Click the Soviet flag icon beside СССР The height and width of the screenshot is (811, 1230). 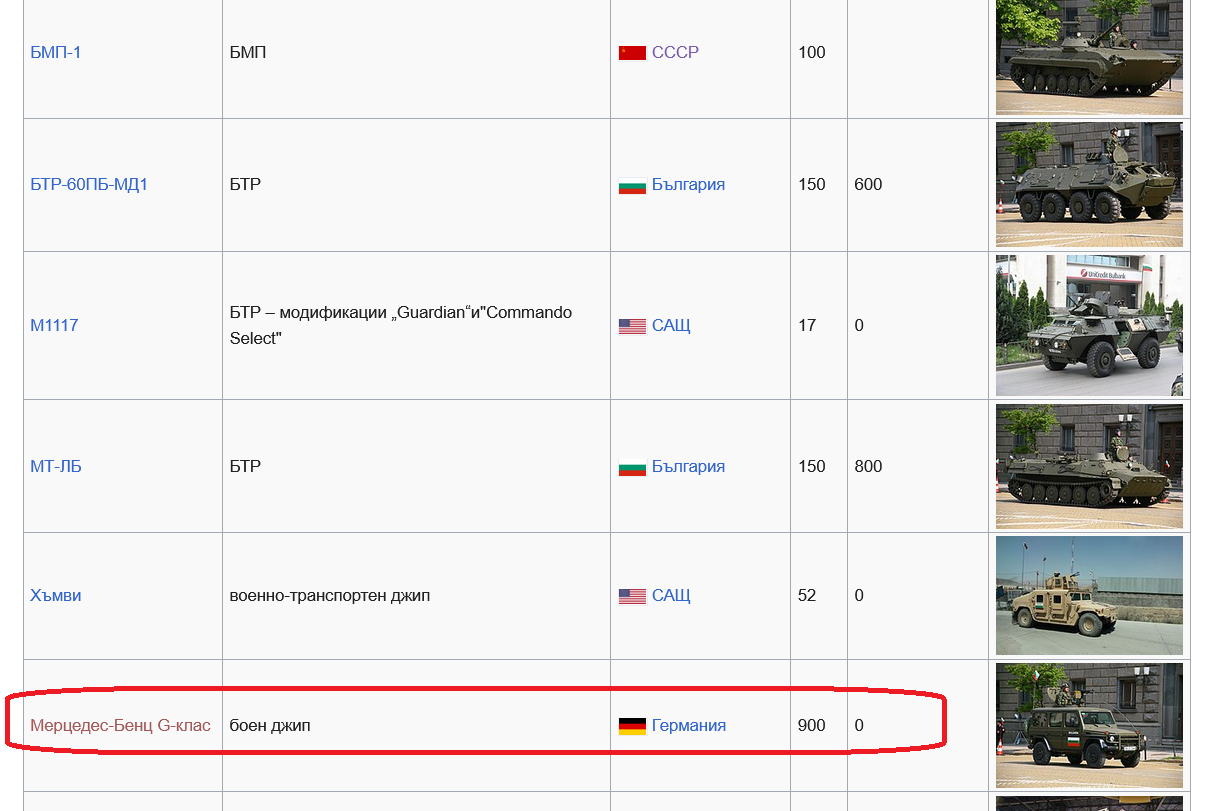coord(632,53)
